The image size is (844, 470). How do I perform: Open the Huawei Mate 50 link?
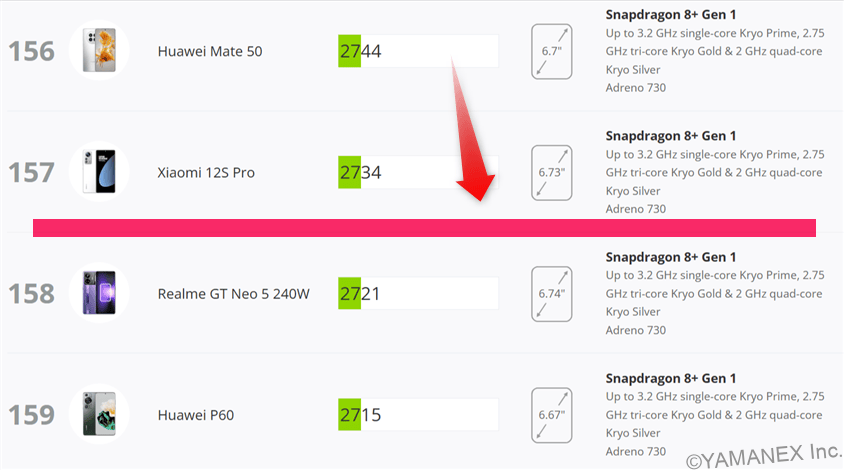point(210,51)
